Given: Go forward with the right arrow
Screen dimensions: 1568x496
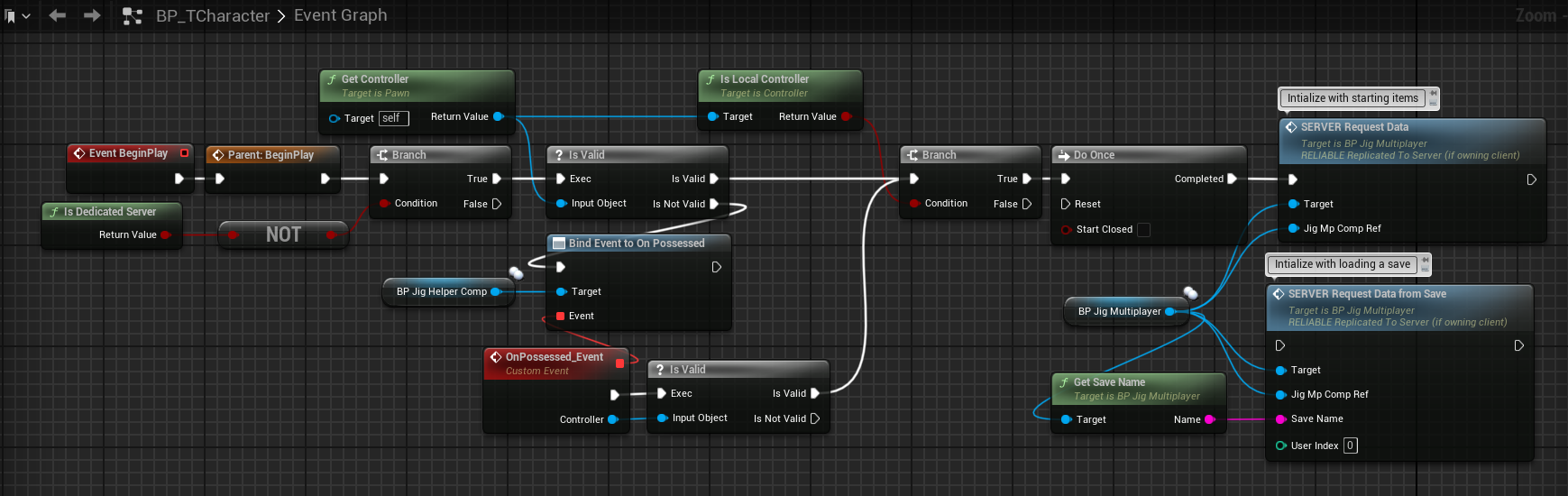Looking at the screenshot, I should click(x=92, y=15).
